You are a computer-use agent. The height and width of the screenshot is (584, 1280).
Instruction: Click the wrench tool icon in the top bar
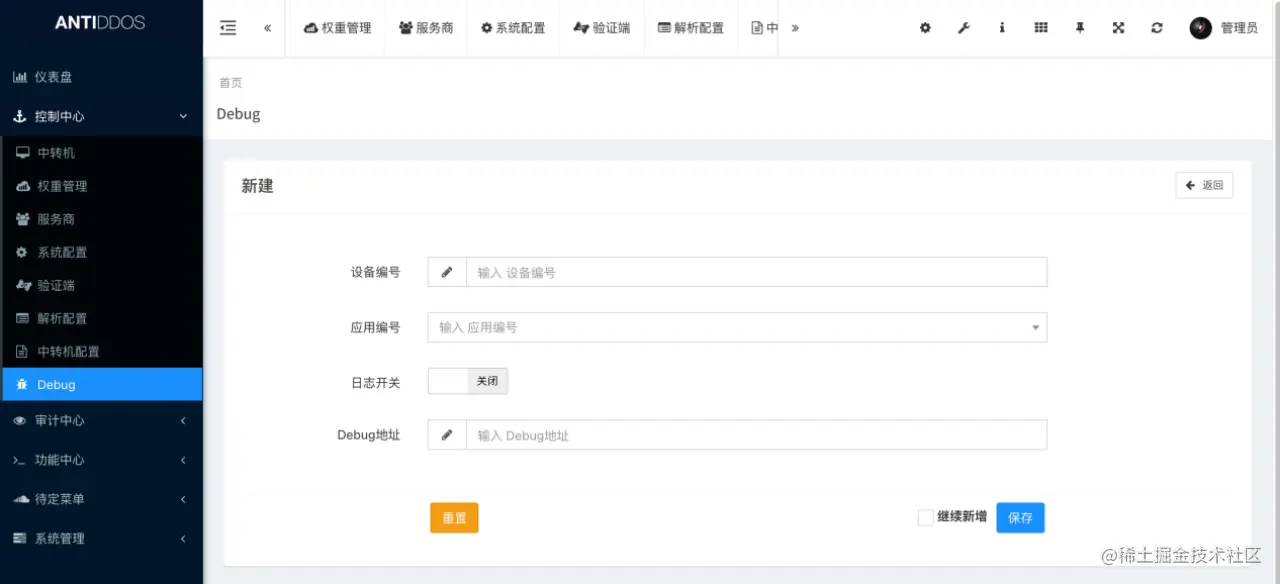tap(964, 28)
